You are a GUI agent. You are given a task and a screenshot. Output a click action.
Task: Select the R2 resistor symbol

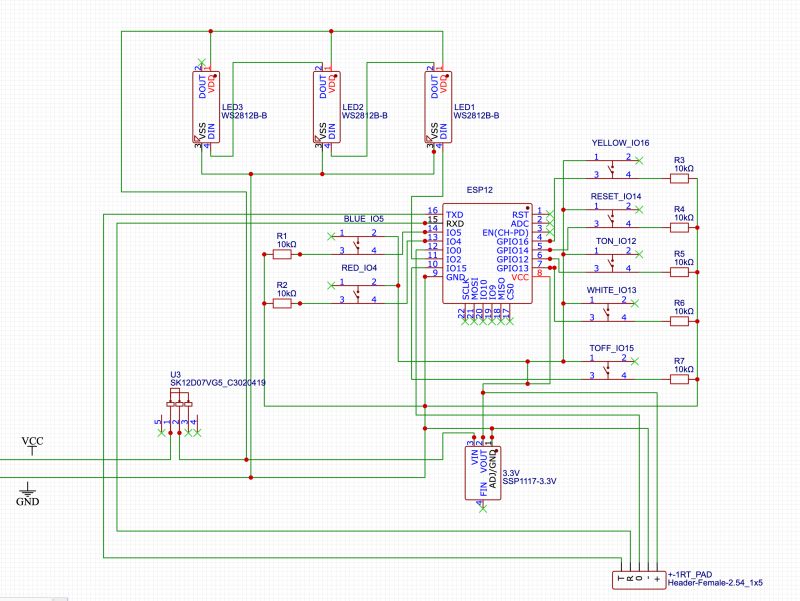point(282,304)
